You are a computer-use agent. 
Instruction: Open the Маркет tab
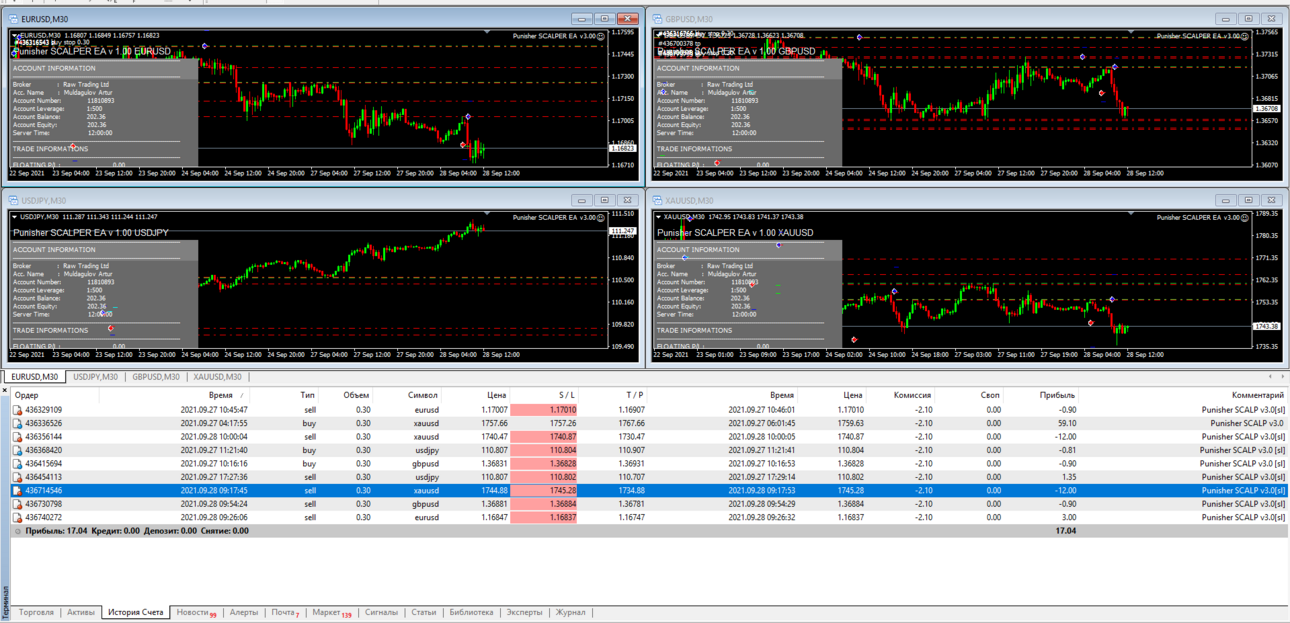[331, 612]
